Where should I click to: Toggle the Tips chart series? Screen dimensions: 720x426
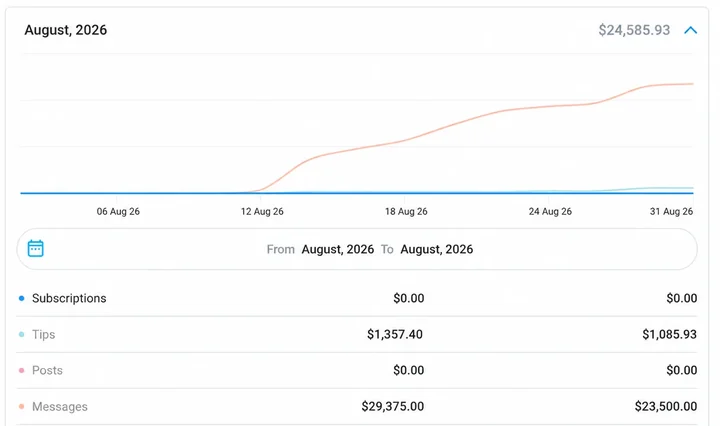(43, 334)
